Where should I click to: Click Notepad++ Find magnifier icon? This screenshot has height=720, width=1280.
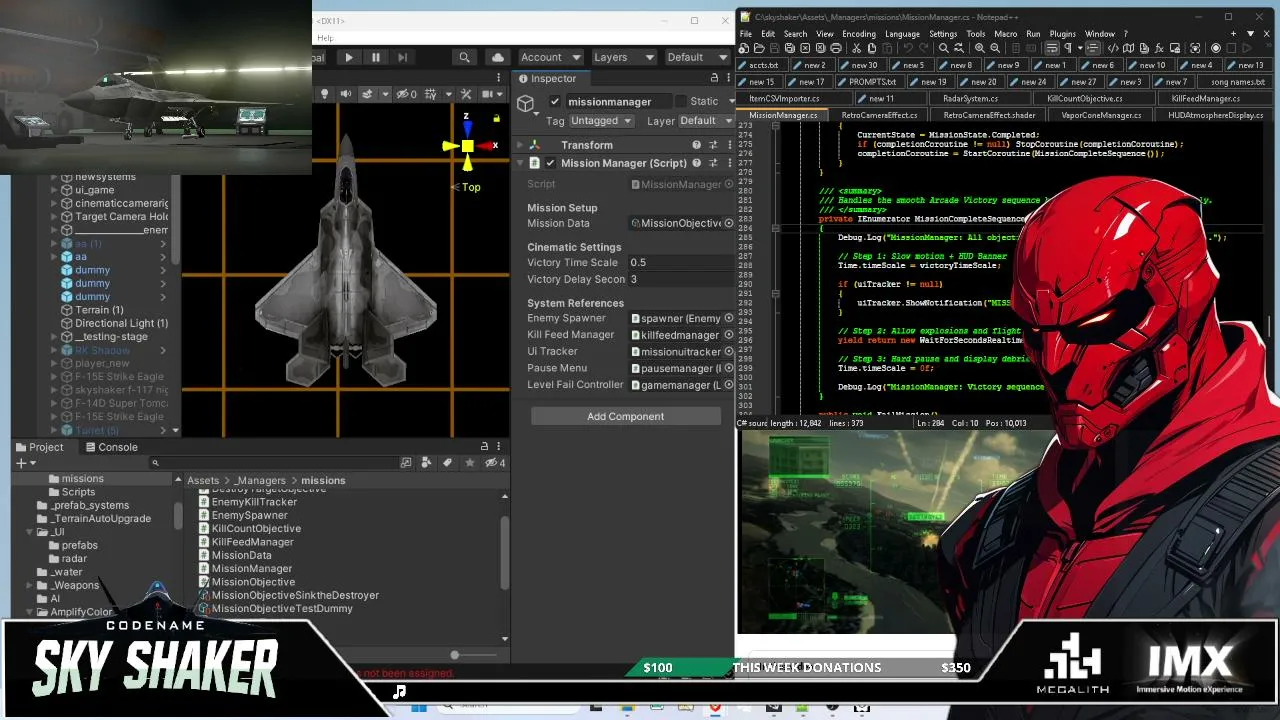[x=943, y=48]
